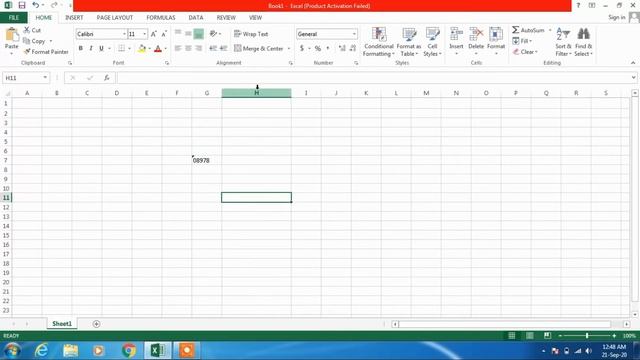Click the Cut scissors button

click(32, 30)
